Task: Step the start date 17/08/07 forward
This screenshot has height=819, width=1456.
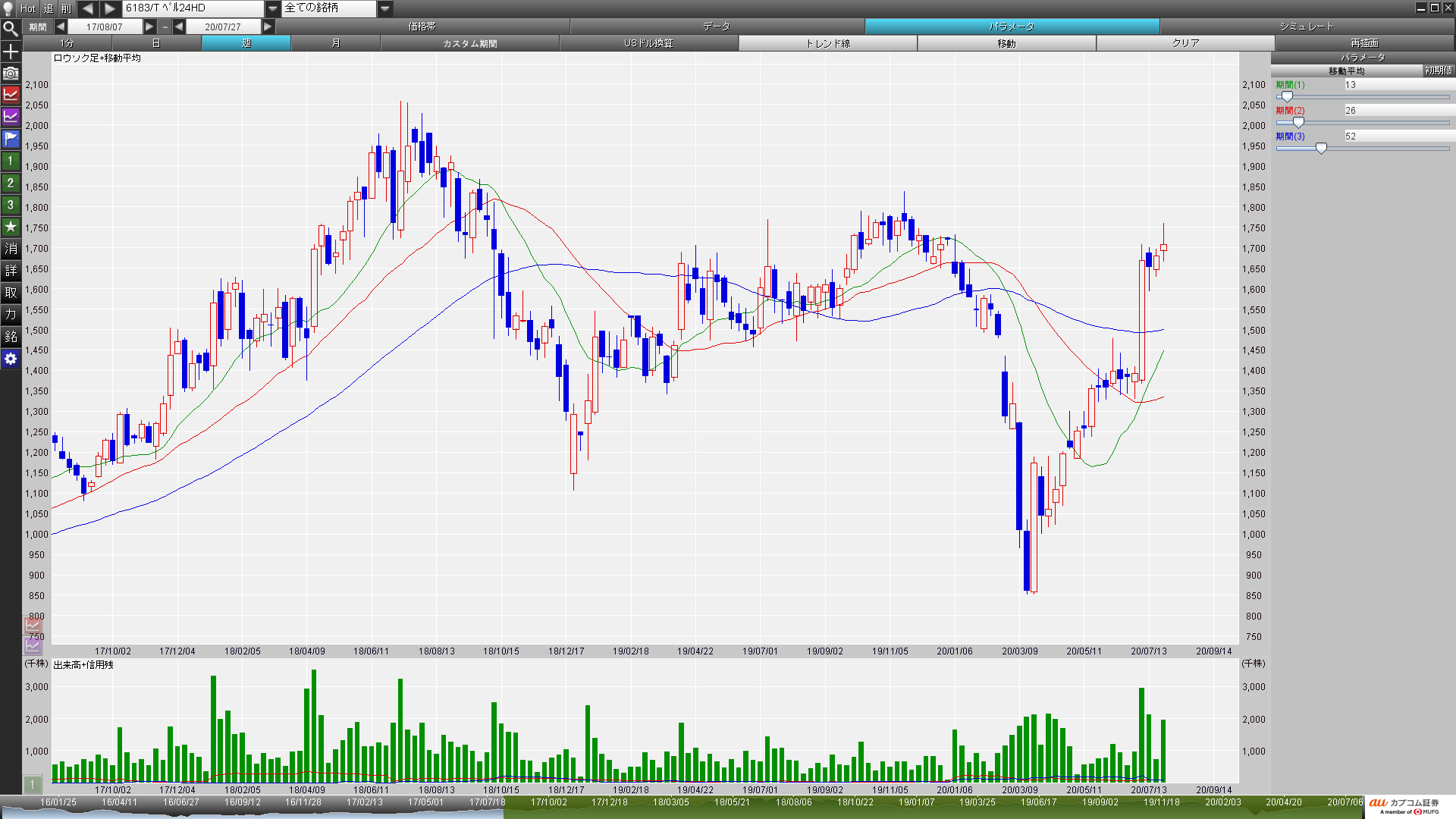Action: coord(149,27)
